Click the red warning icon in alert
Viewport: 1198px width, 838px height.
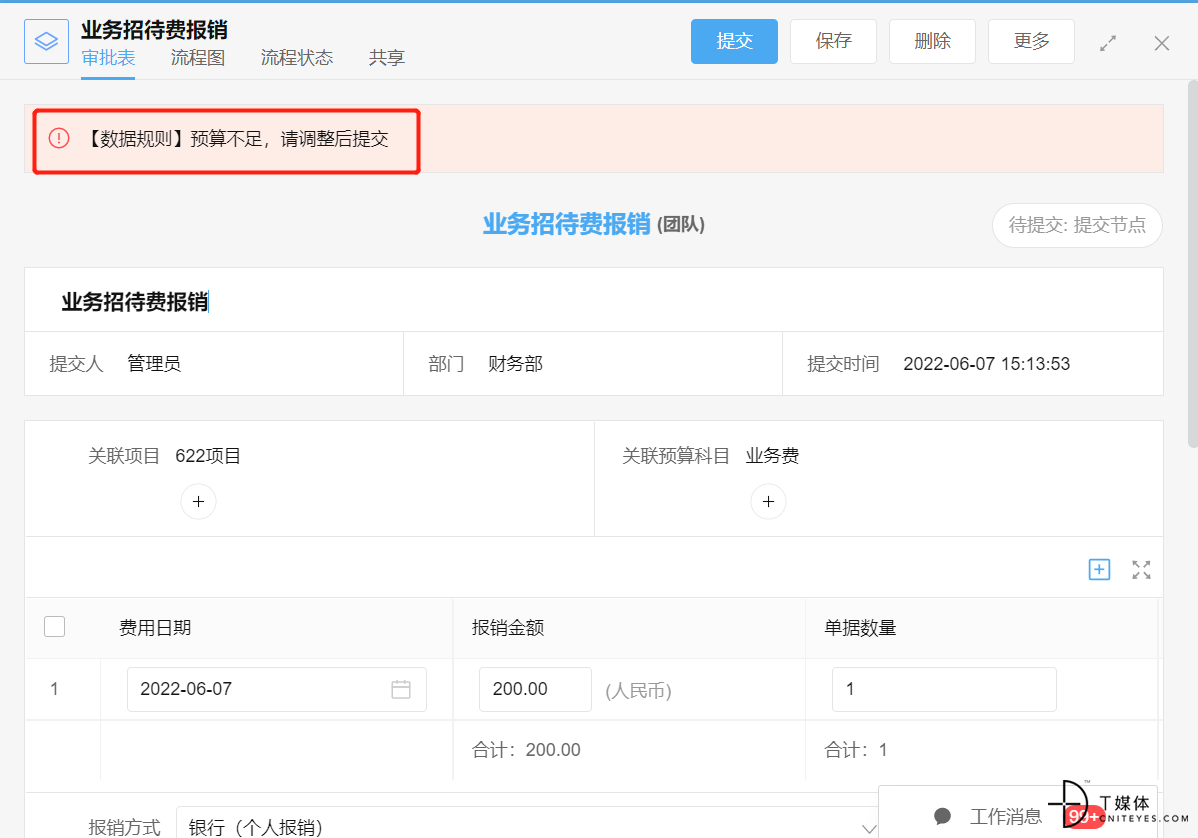point(59,138)
